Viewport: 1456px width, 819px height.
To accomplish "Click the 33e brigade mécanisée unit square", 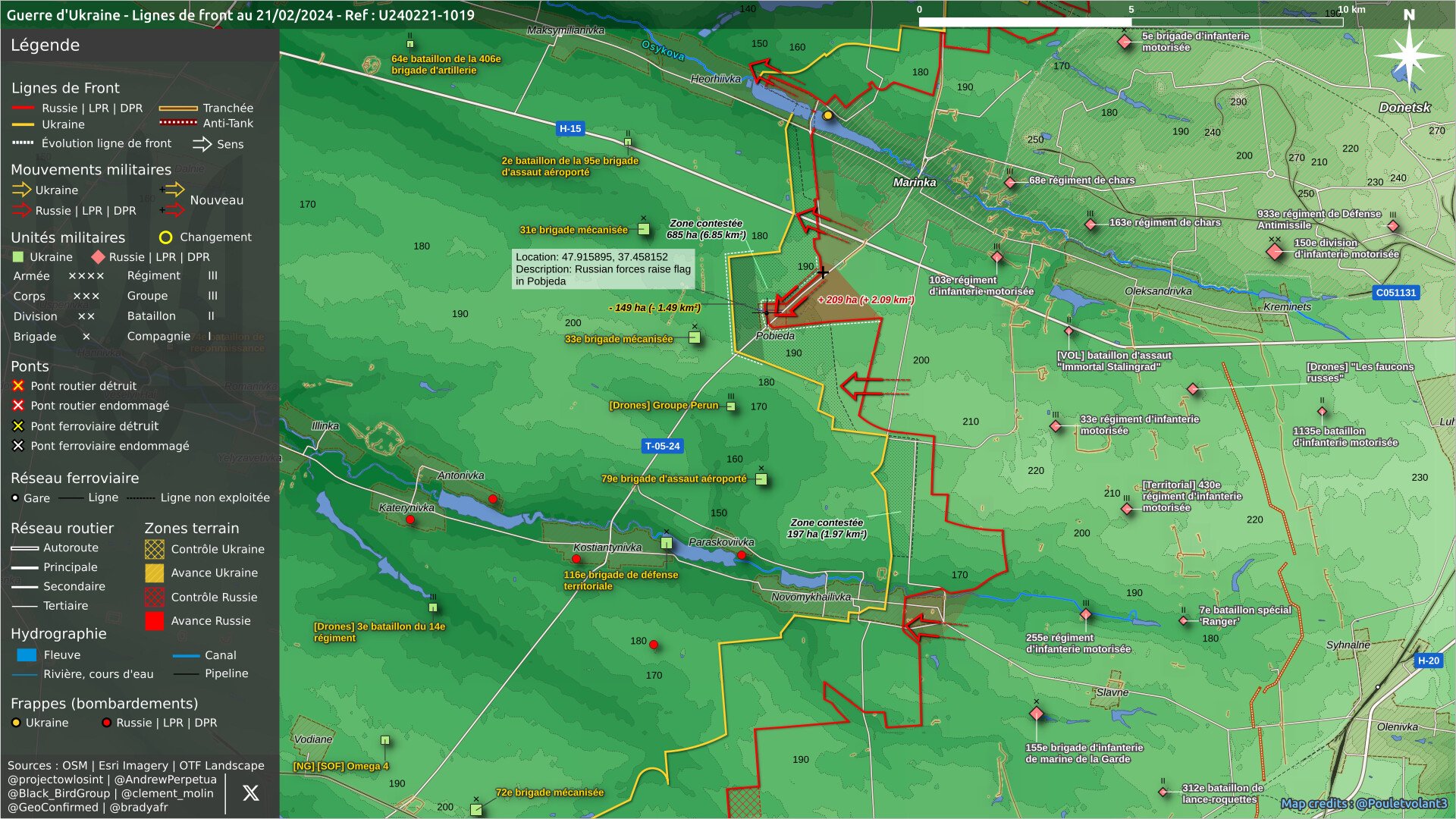I will pyautogui.click(x=695, y=337).
